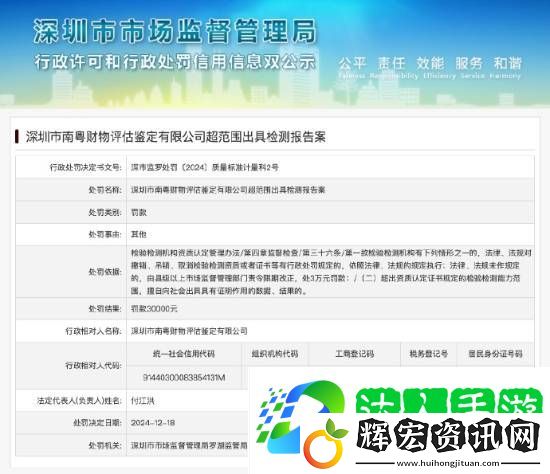This screenshot has height=474, width=550.
Task: Click the 行政相对人代码 label
Action: [93, 366]
